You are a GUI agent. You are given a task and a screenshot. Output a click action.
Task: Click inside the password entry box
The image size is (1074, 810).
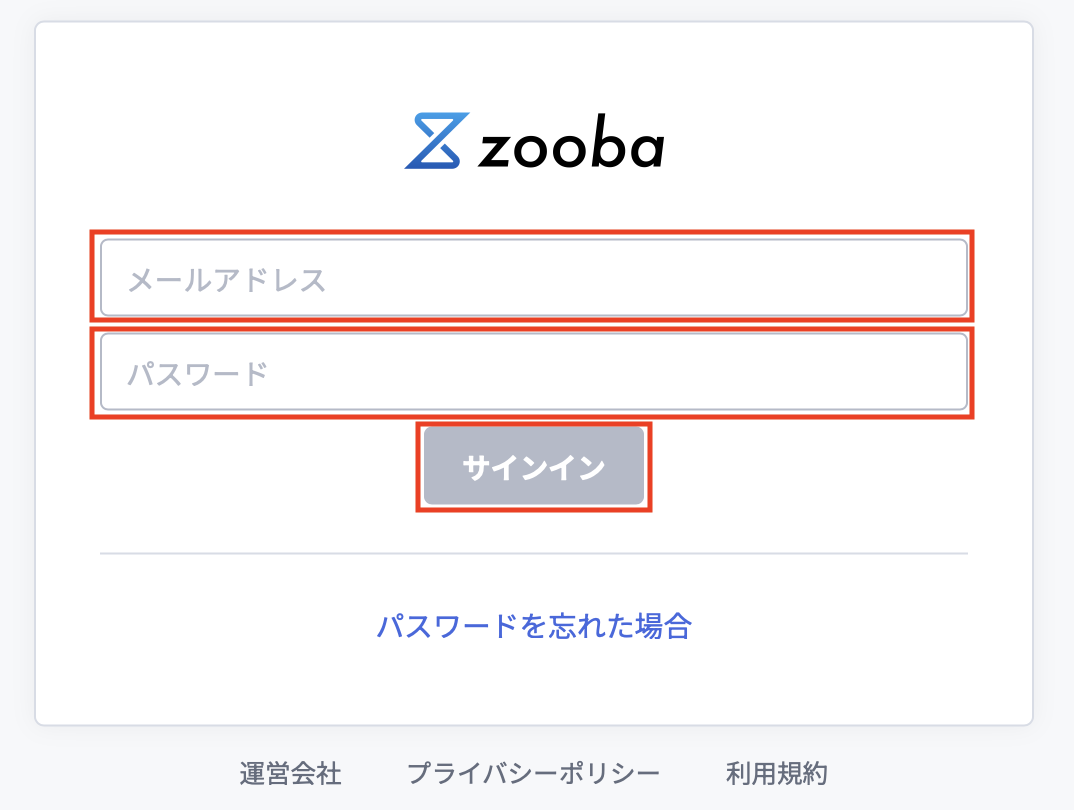[x=534, y=371]
